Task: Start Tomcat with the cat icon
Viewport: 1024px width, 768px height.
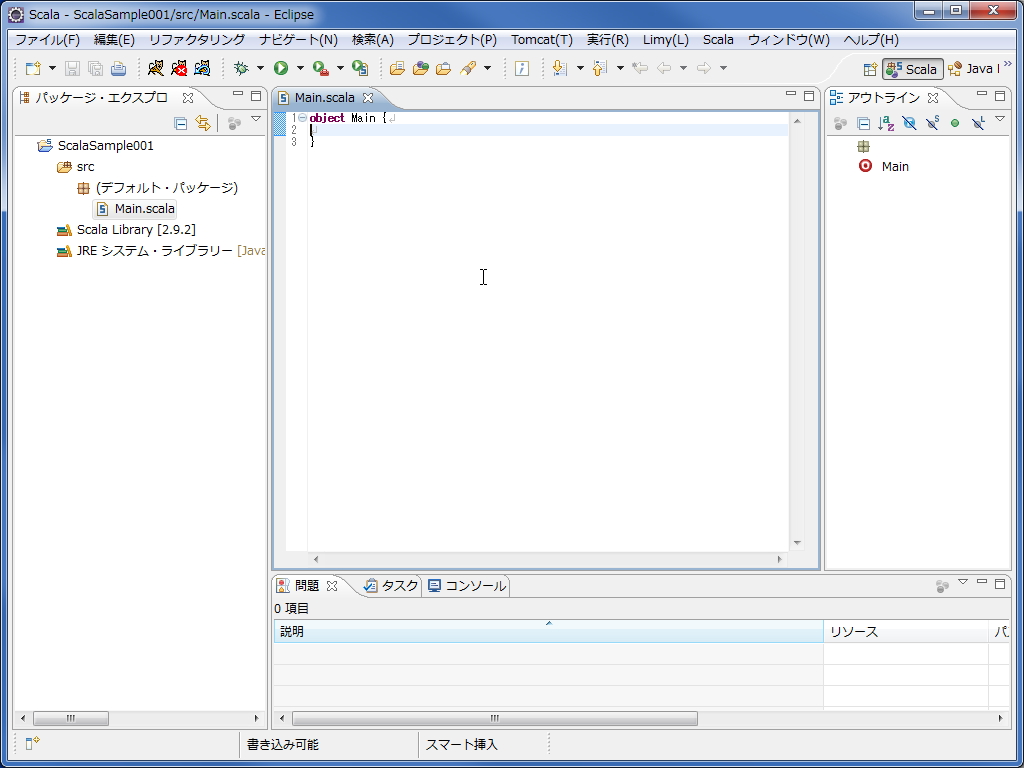Action: coord(155,68)
